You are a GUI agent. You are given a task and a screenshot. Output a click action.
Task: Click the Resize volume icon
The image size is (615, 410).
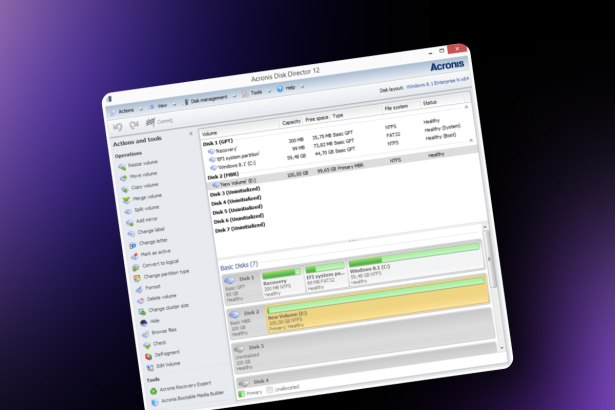[122, 164]
